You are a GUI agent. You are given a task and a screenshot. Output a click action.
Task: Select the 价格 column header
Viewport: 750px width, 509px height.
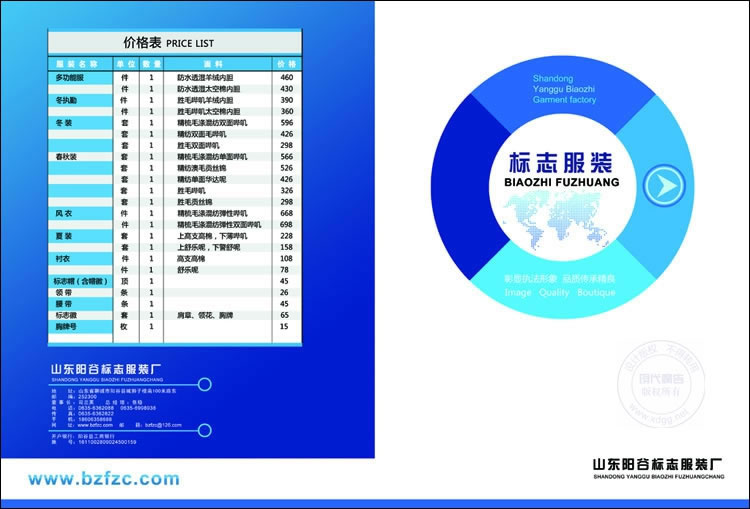(286, 63)
